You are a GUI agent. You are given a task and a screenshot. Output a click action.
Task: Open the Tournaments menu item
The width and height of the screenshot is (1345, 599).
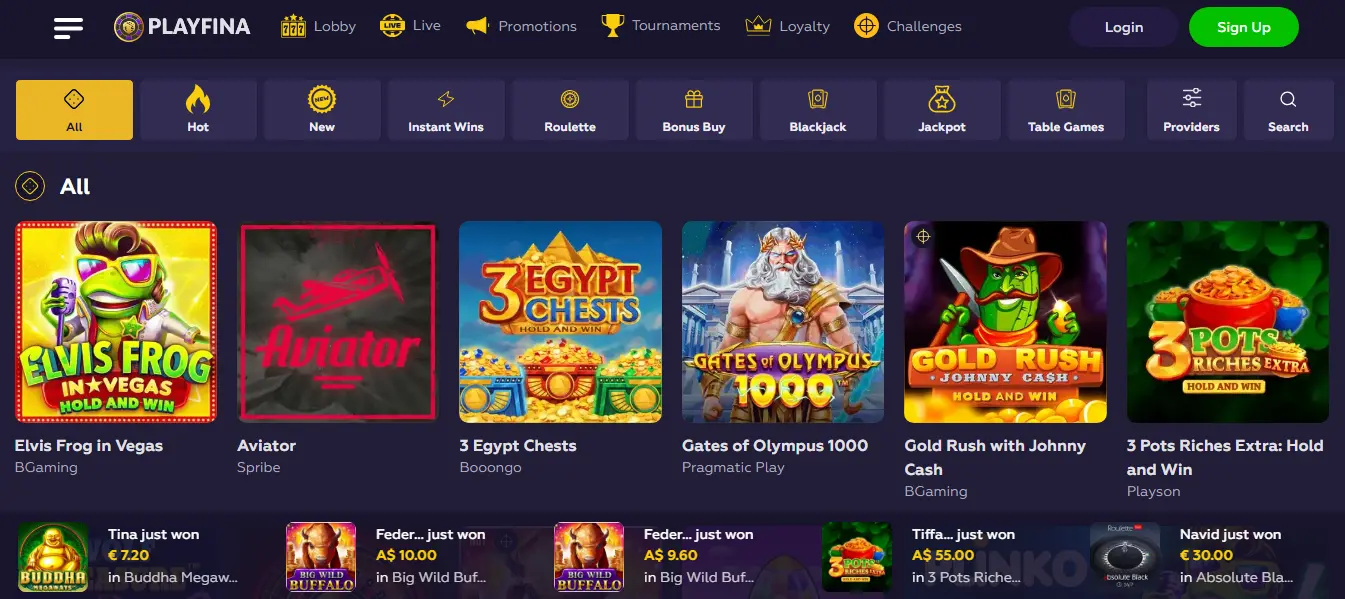(x=660, y=25)
